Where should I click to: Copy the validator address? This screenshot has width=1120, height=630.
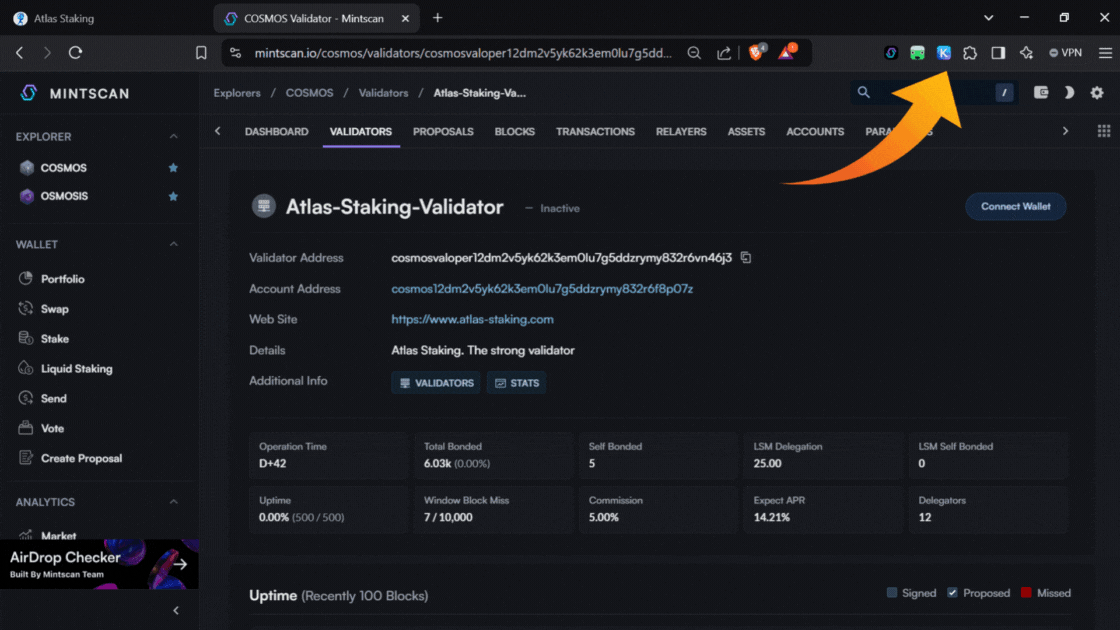click(x=746, y=258)
